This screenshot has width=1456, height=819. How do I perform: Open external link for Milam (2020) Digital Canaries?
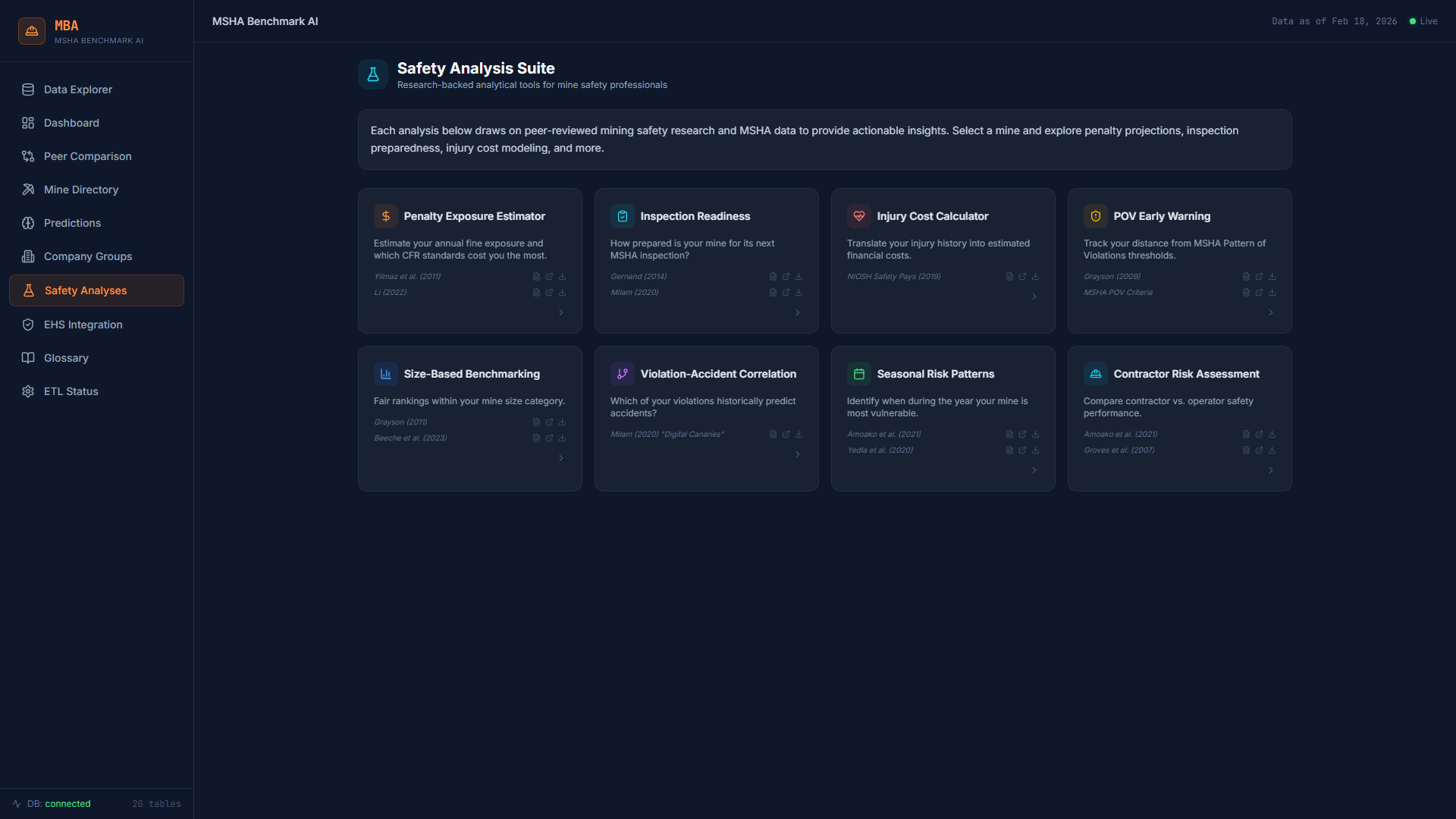click(x=786, y=434)
